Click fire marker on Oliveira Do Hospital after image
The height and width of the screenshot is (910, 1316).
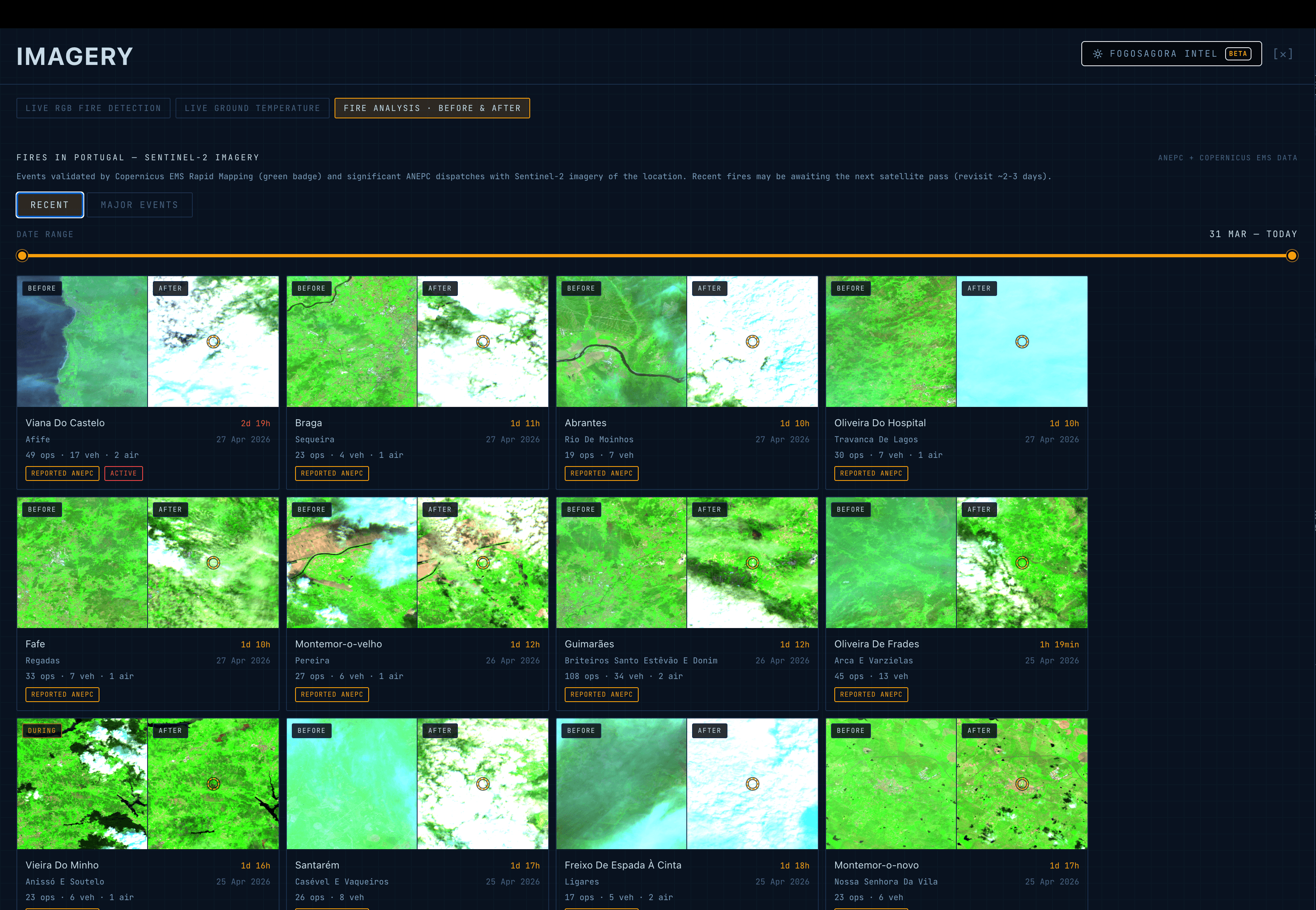(1023, 342)
